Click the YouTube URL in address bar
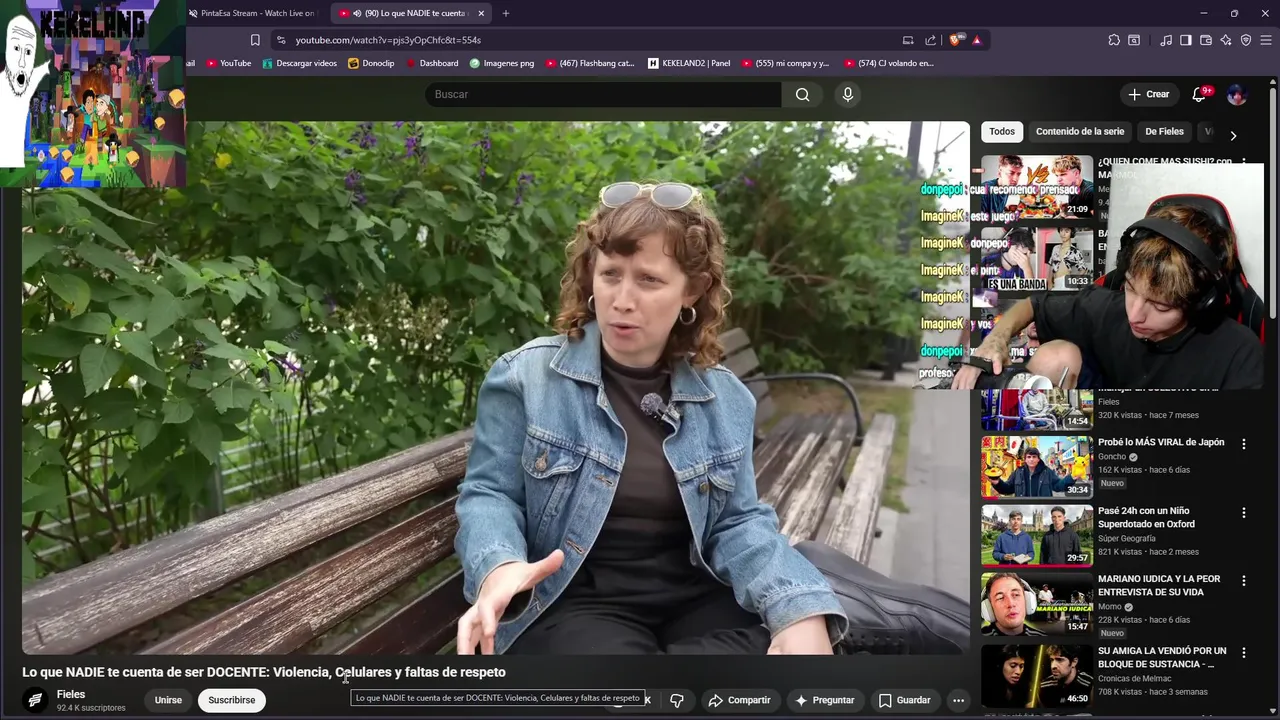 pyautogui.click(x=388, y=40)
